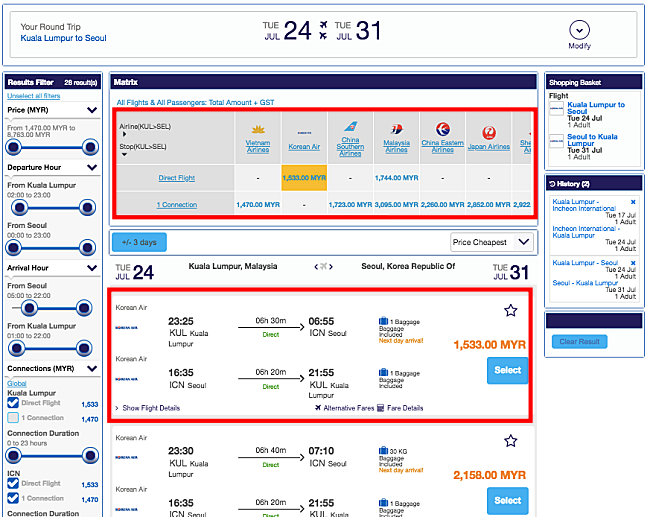Expand Show Flight Details

click(151, 408)
